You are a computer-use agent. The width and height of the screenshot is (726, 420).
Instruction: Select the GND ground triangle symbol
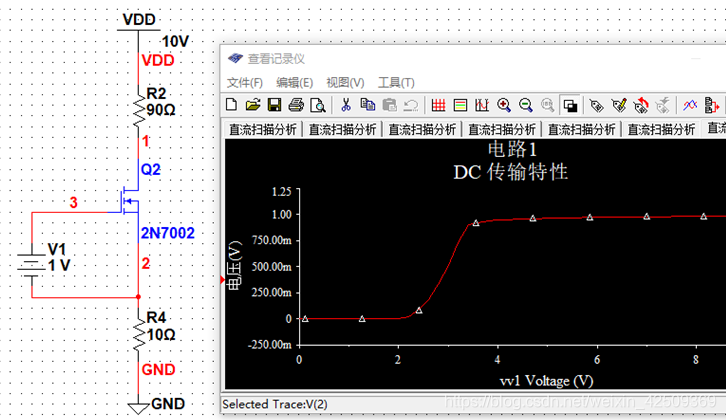point(138,407)
